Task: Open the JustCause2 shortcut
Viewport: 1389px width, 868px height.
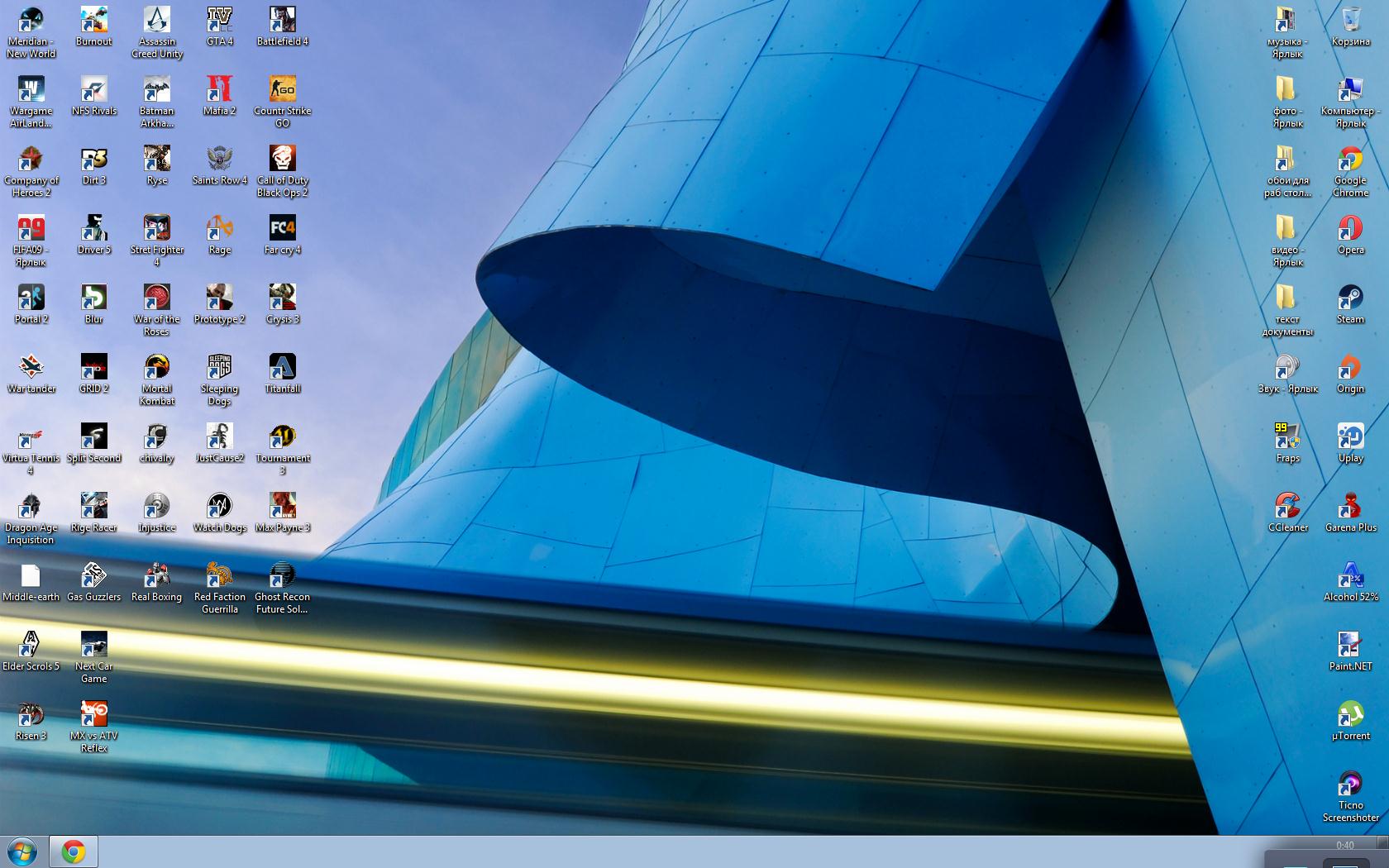Action: tap(220, 443)
